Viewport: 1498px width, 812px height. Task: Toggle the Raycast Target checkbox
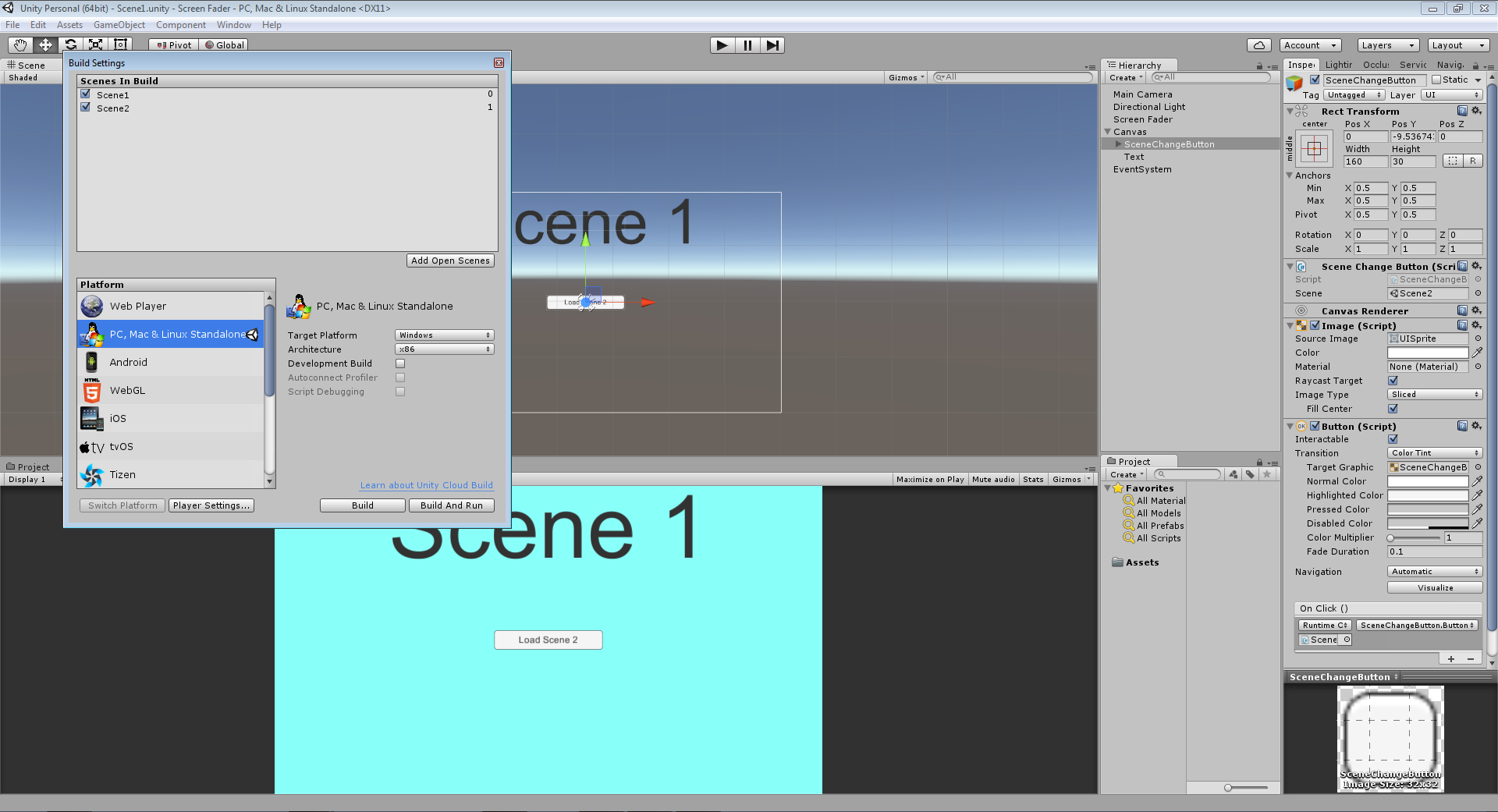pyautogui.click(x=1393, y=381)
